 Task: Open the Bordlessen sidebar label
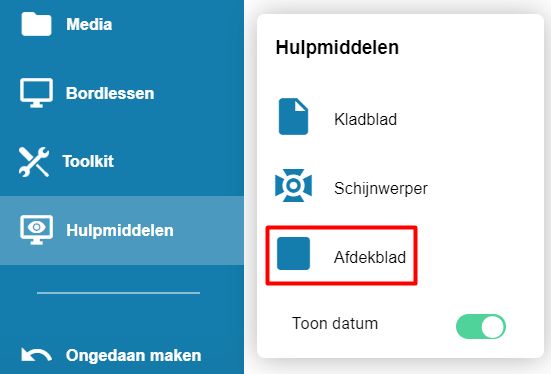pyautogui.click(x=110, y=93)
